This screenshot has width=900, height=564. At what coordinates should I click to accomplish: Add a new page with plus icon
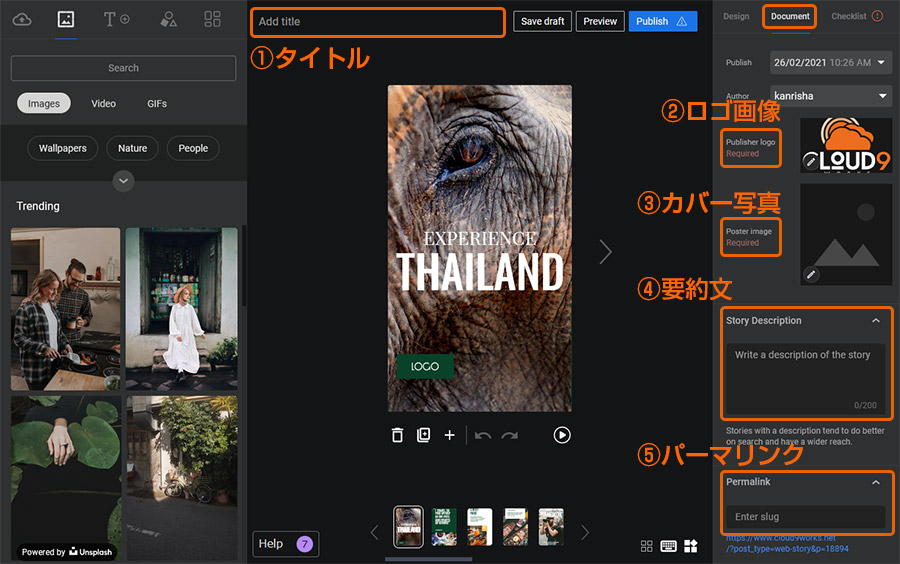(x=450, y=435)
